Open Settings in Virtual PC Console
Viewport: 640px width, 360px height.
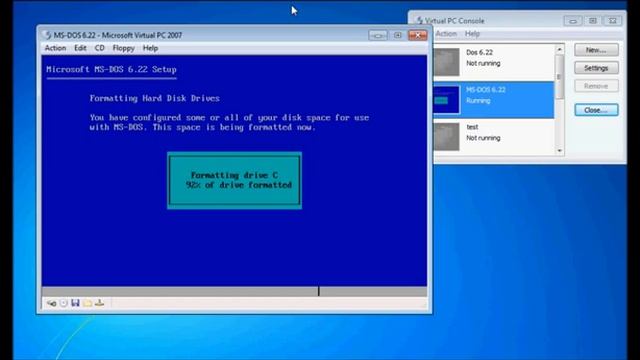[x=596, y=68]
